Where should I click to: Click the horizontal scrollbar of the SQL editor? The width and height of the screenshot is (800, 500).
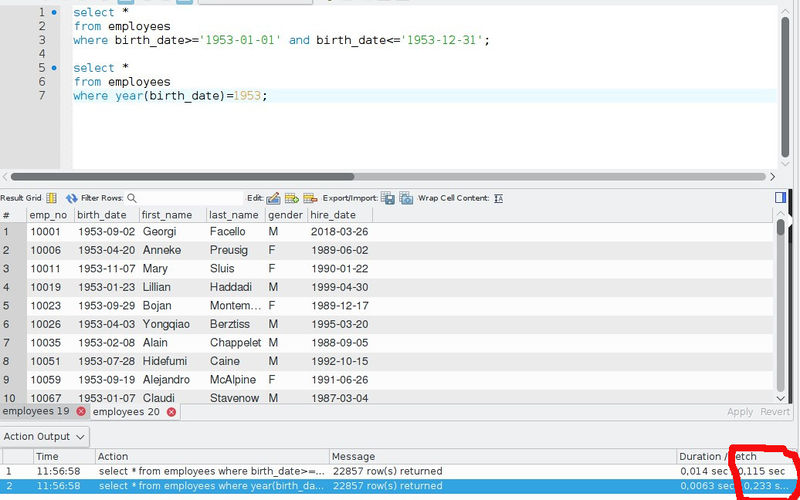pyautogui.click(x=182, y=177)
